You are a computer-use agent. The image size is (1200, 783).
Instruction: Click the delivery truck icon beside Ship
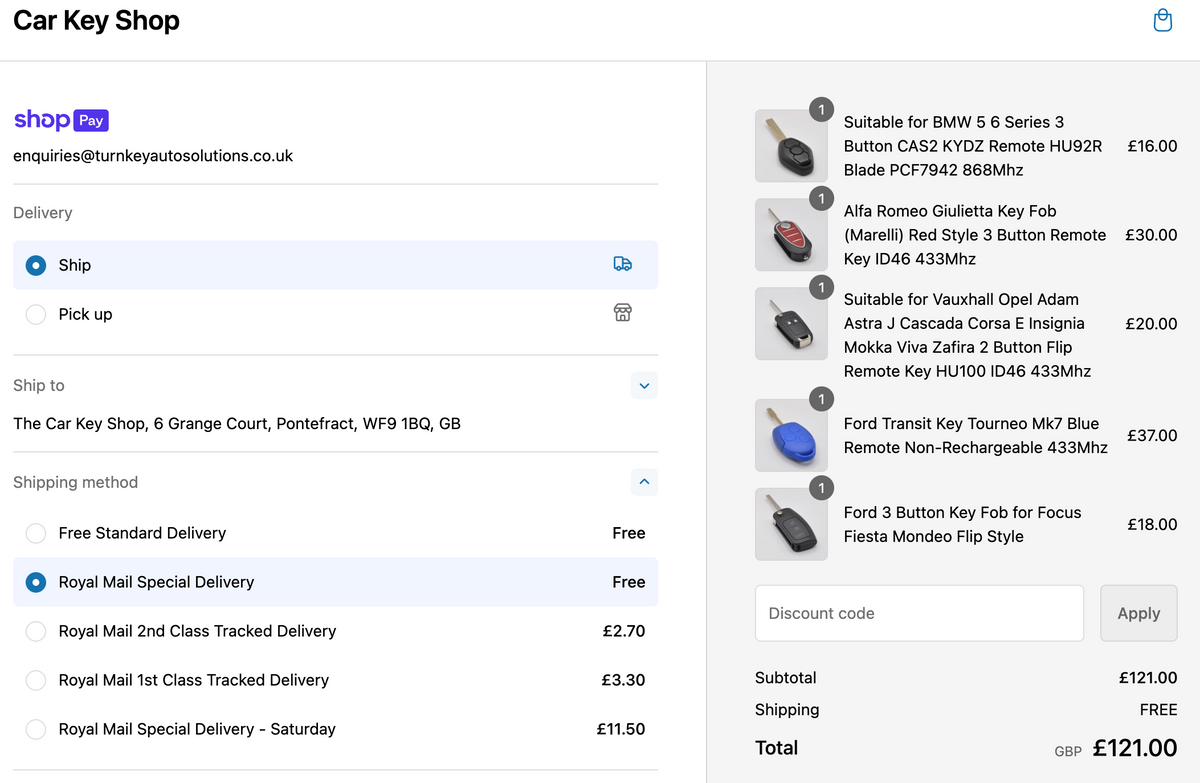coord(622,264)
